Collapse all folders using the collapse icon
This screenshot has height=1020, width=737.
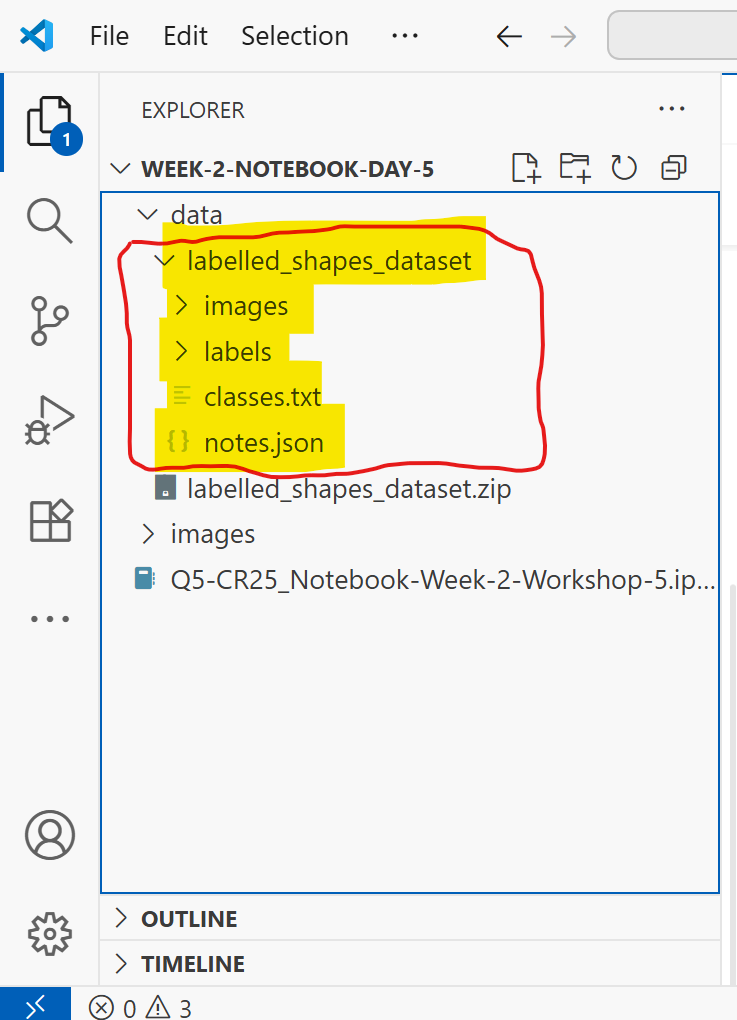[x=672, y=168]
